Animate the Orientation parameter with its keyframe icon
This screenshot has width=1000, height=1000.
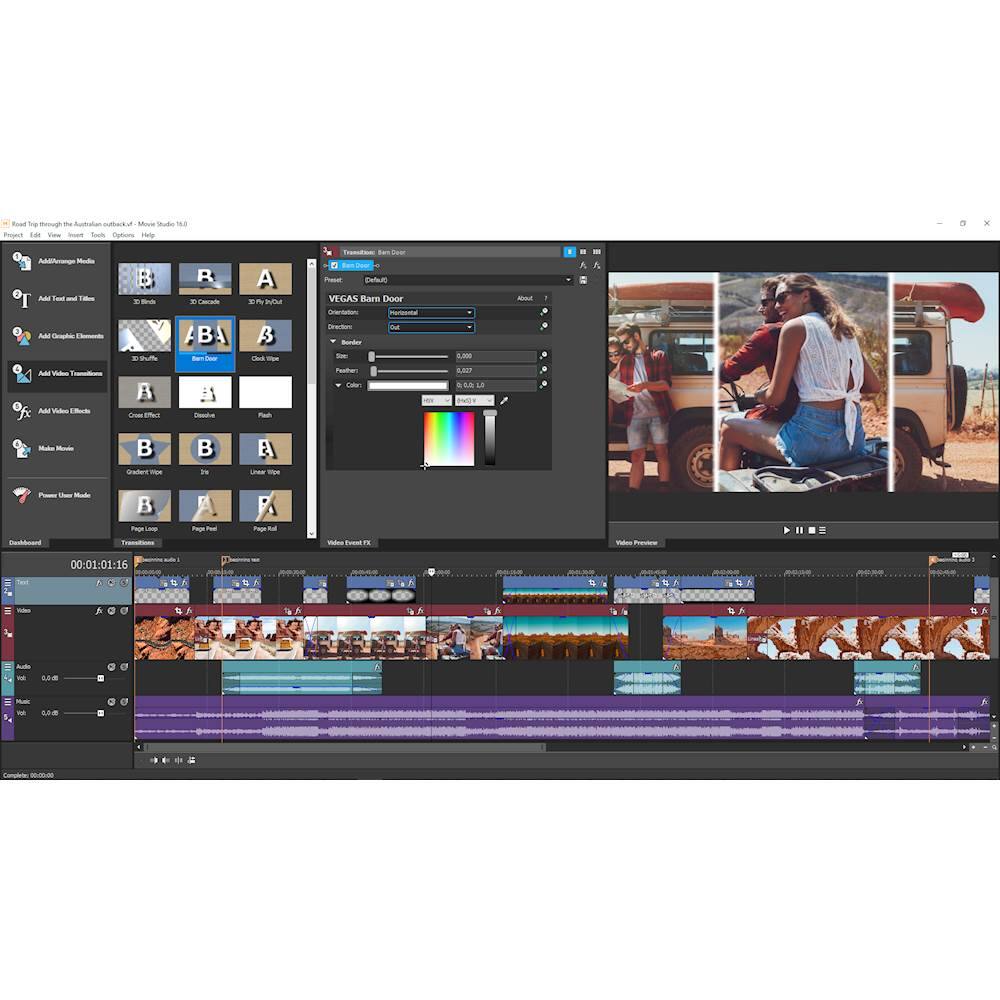pos(544,312)
